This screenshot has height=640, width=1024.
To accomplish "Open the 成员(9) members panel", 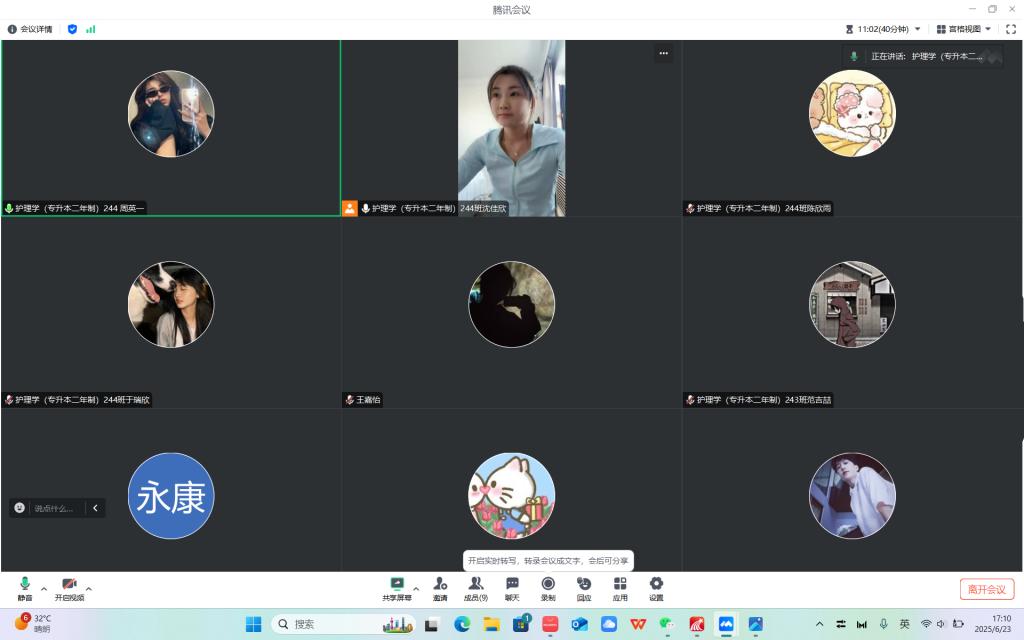I will tap(476, 587).
